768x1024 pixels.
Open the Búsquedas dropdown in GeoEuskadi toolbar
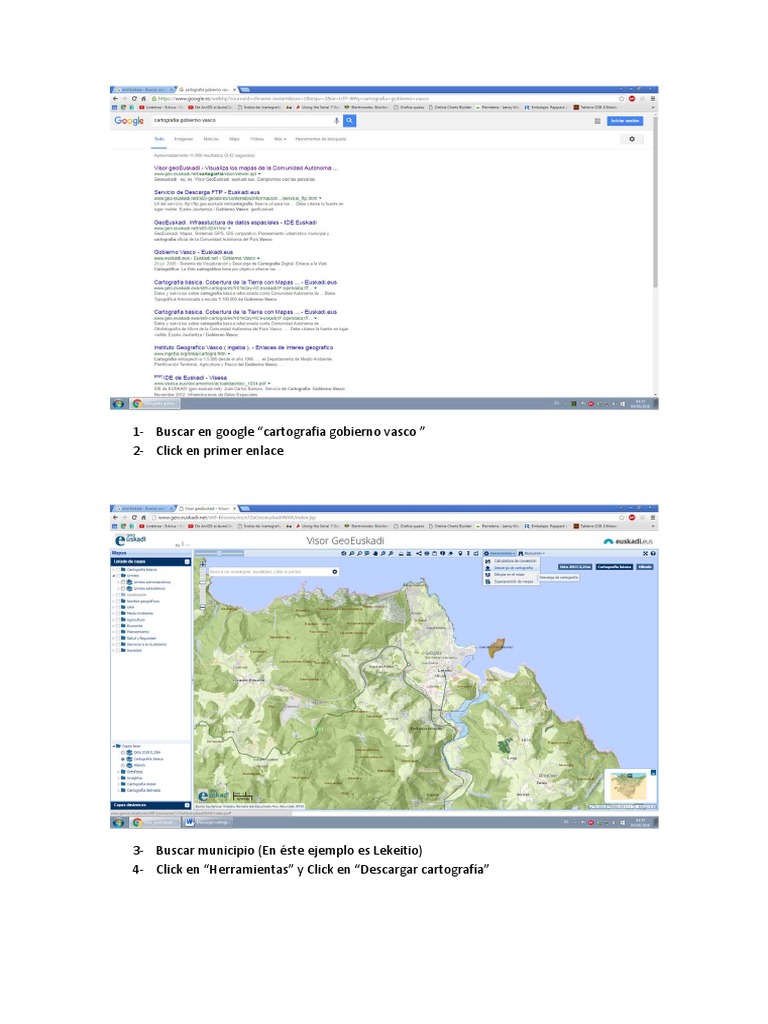pyautogui.click(x=532, y=553)
